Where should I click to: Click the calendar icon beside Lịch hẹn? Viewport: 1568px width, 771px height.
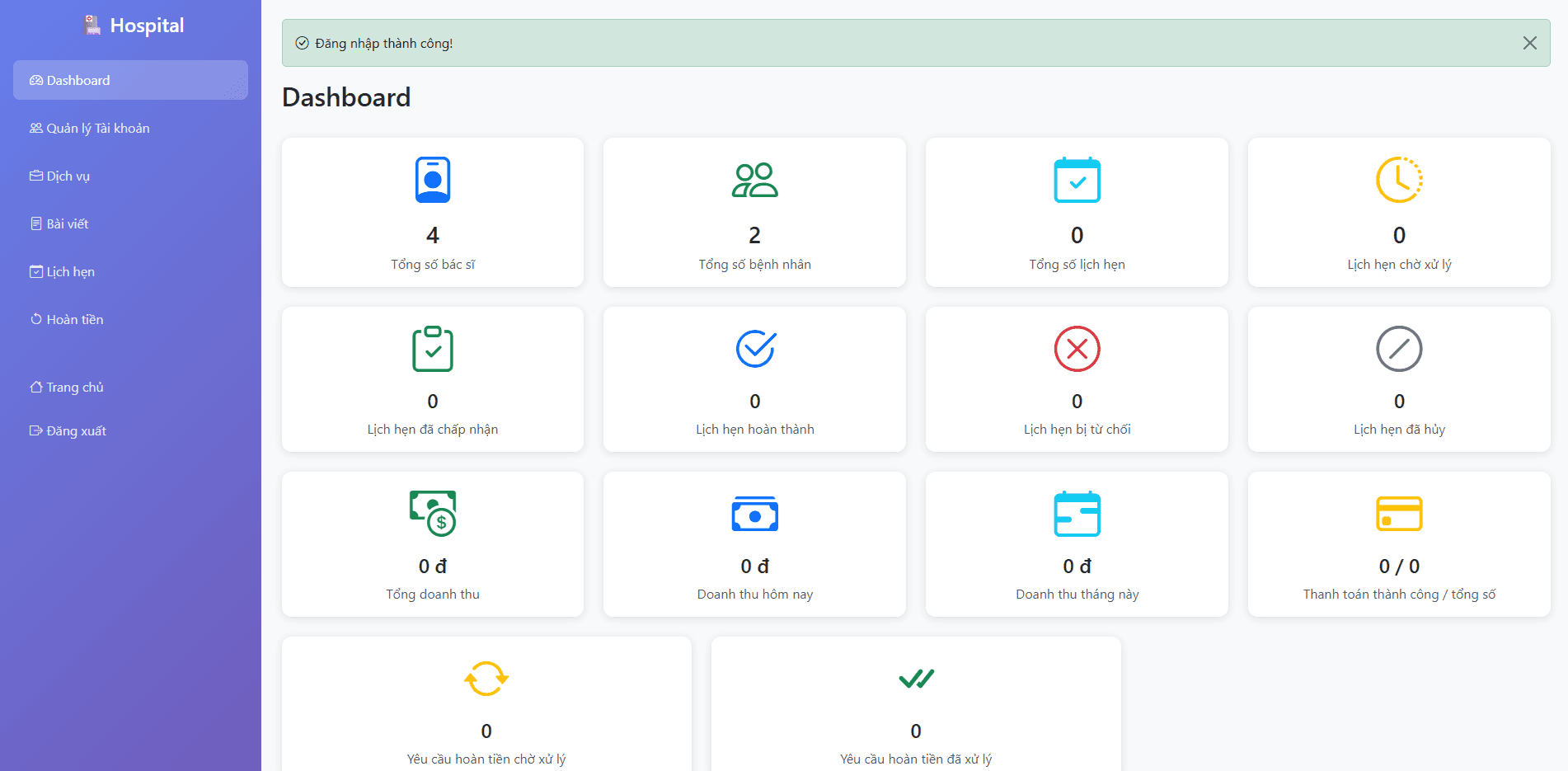click(x=36, y=271)
